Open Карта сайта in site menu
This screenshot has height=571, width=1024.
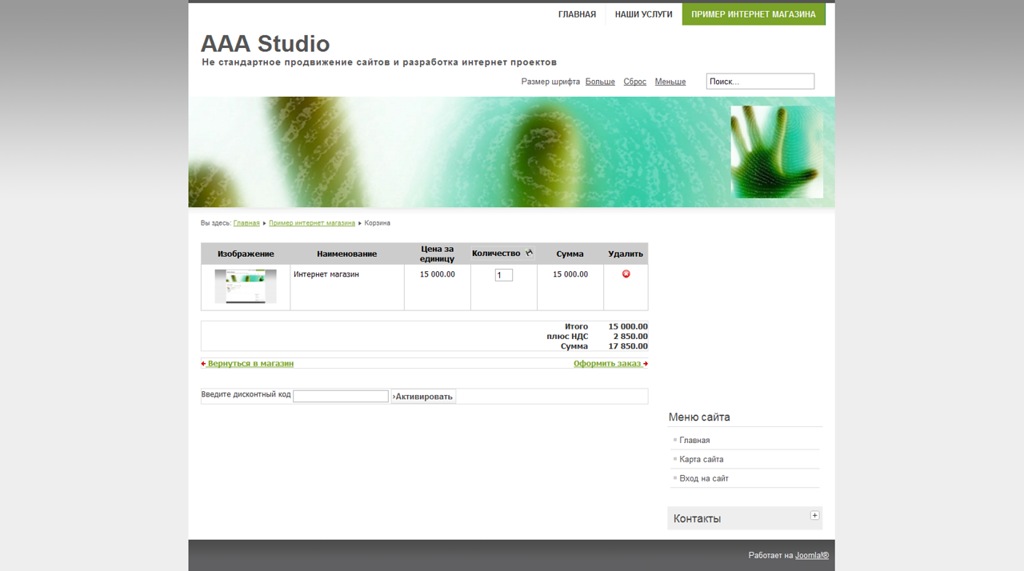coord(701,460)
